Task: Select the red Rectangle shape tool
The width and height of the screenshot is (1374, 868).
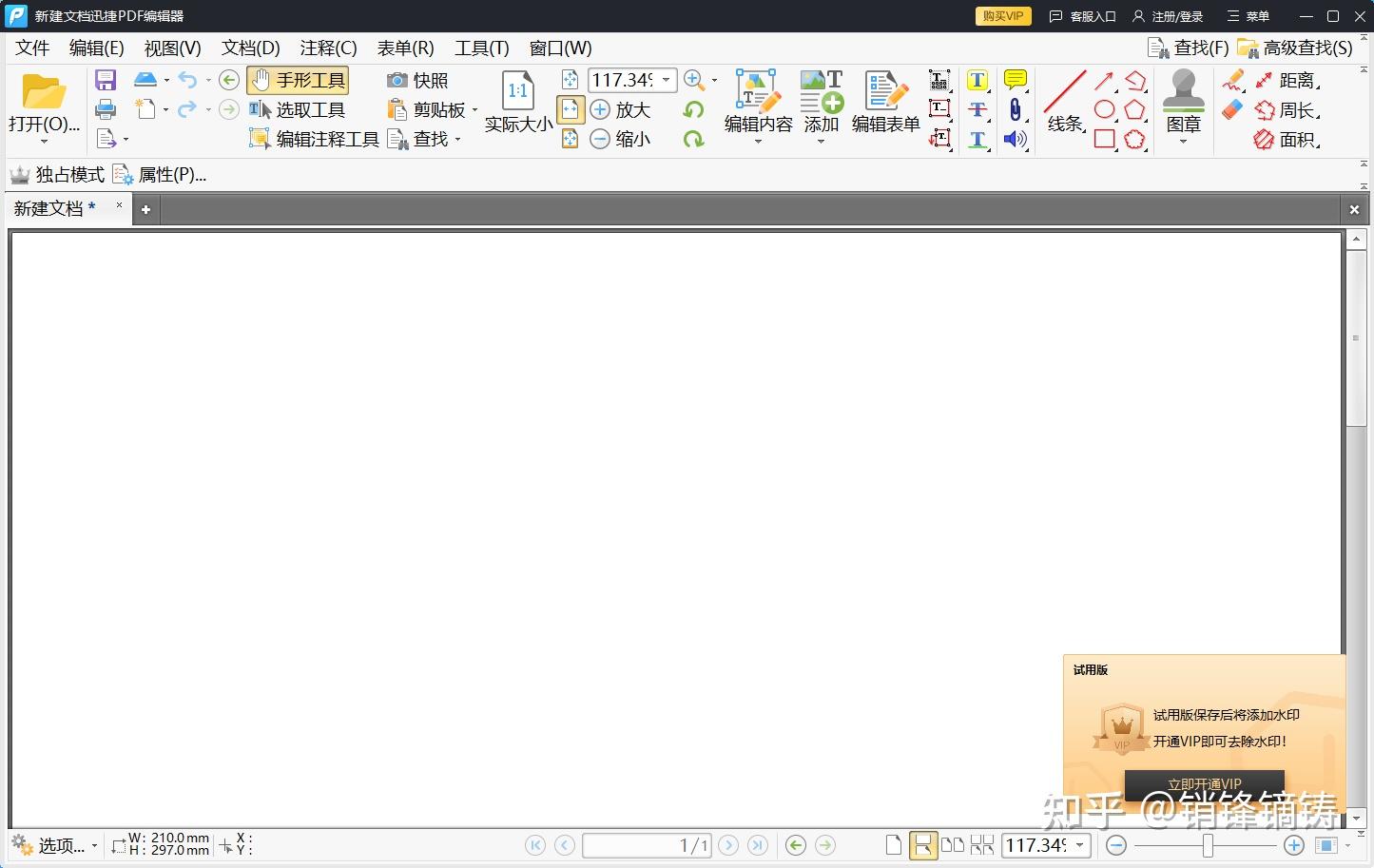Action: click(x=1104, y=140)
